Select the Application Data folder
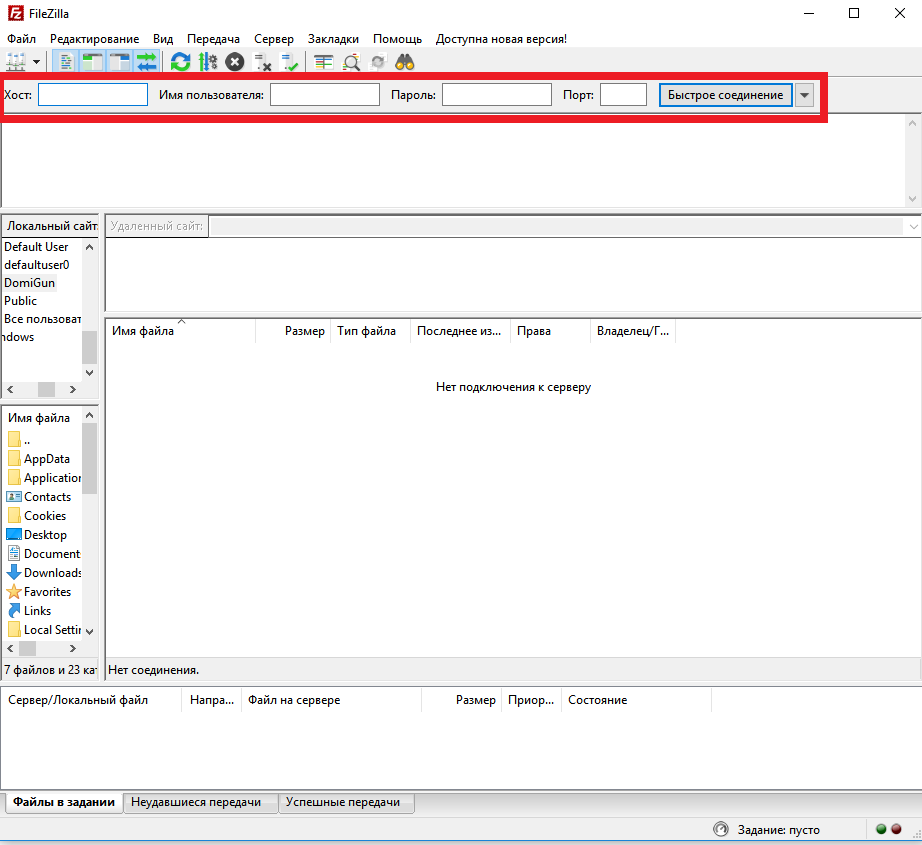The height and width of the screenshot is (845, 922). 44,477
